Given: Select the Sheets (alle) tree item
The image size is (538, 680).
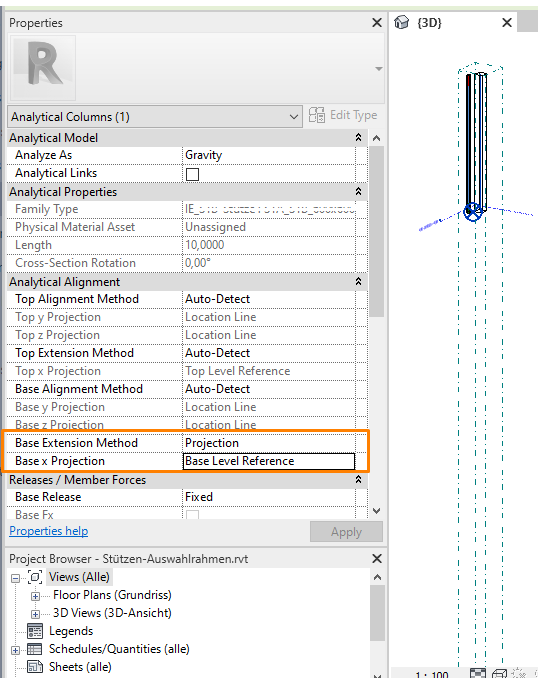Looking at the screenshot, I should (x=80, y=667).
